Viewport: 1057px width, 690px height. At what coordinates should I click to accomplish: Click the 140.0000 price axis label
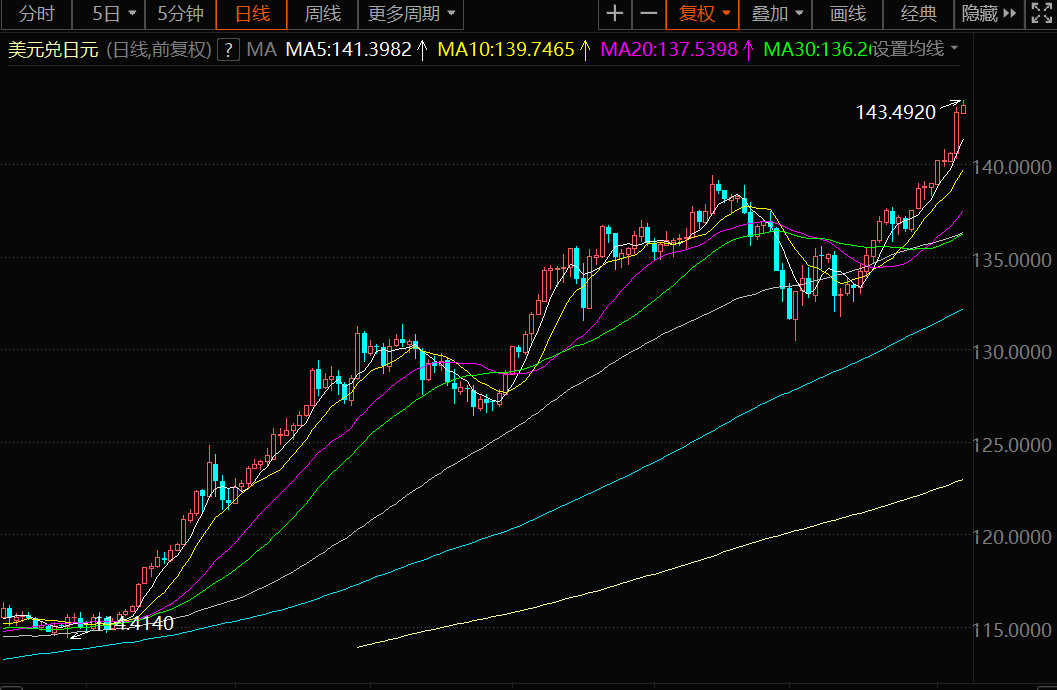pyautogui.click(x=1012, y=166)
